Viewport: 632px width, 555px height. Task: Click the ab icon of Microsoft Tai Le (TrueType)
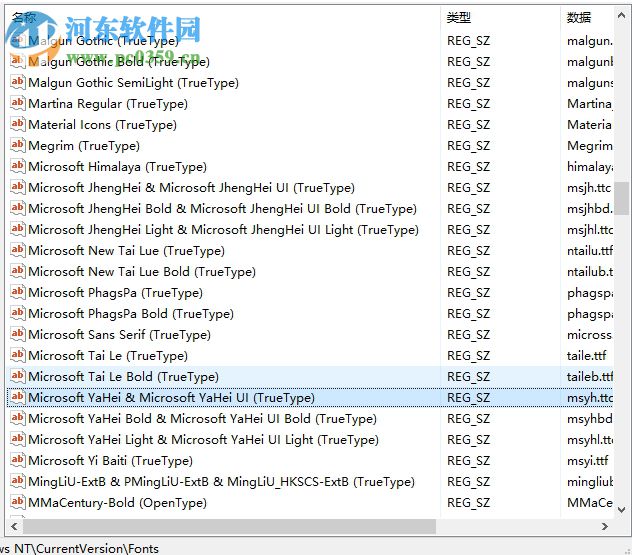pyautogui.click(x=17, y=355)
